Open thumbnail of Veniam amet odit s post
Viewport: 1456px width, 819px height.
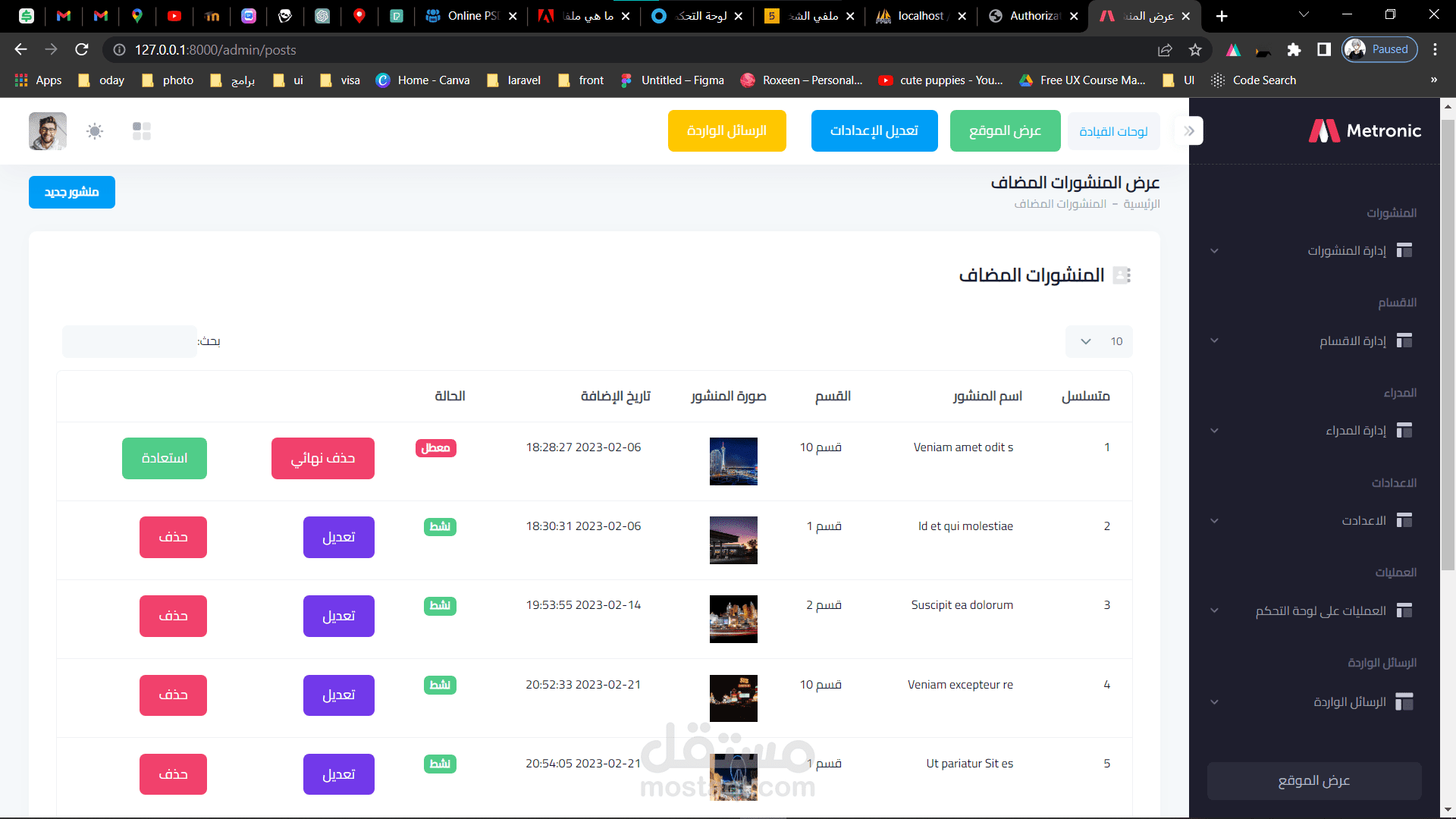tap(733, 461)
